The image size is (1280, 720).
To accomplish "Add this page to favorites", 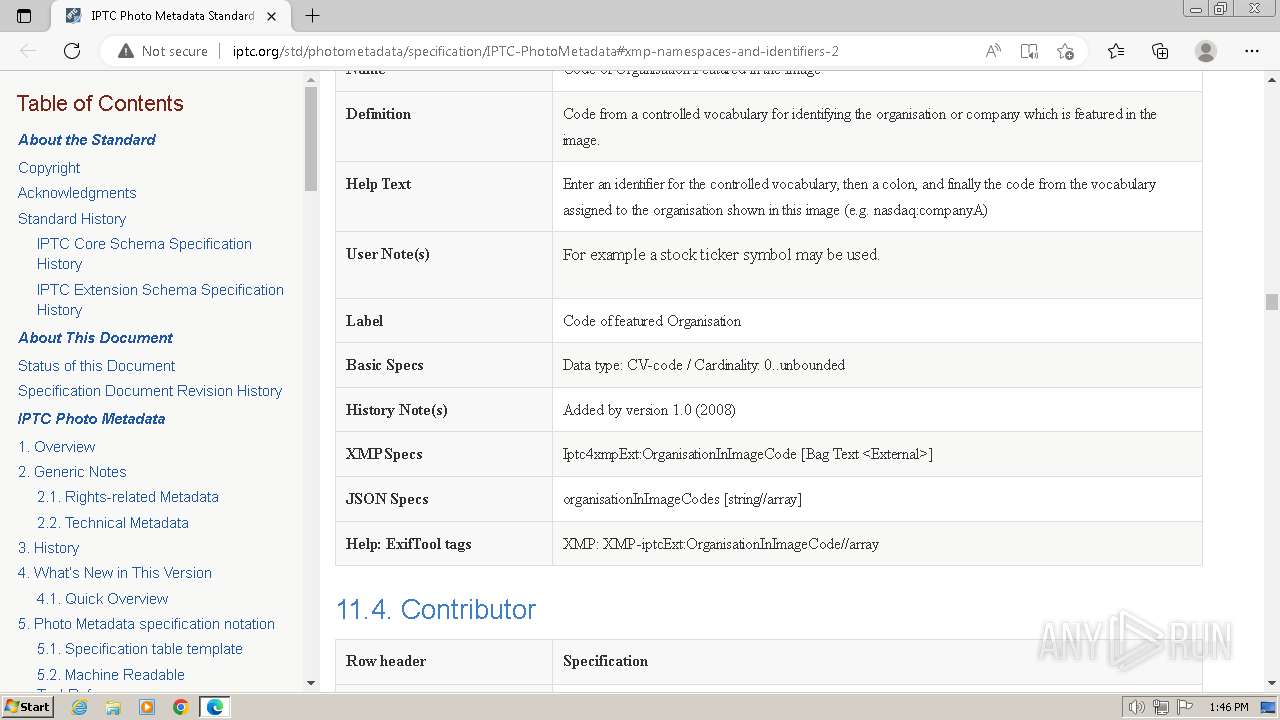I will tap(1065, 51).
